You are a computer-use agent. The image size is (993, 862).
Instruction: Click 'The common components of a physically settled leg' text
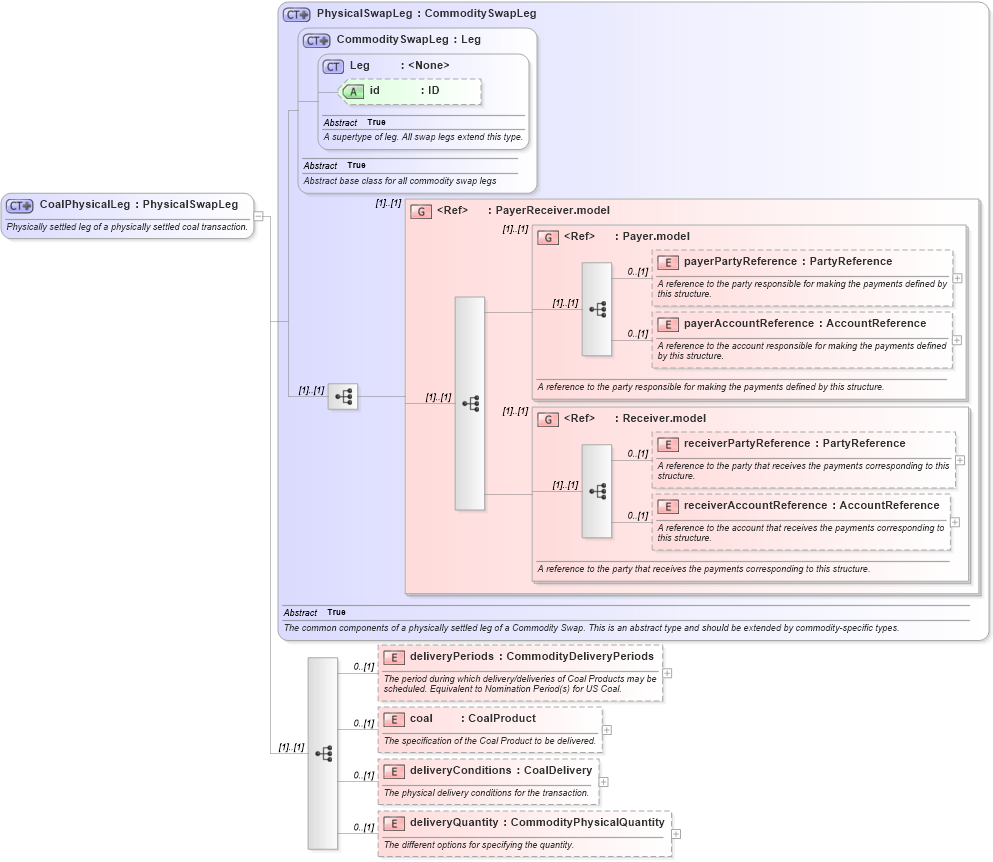coord(591,628)
